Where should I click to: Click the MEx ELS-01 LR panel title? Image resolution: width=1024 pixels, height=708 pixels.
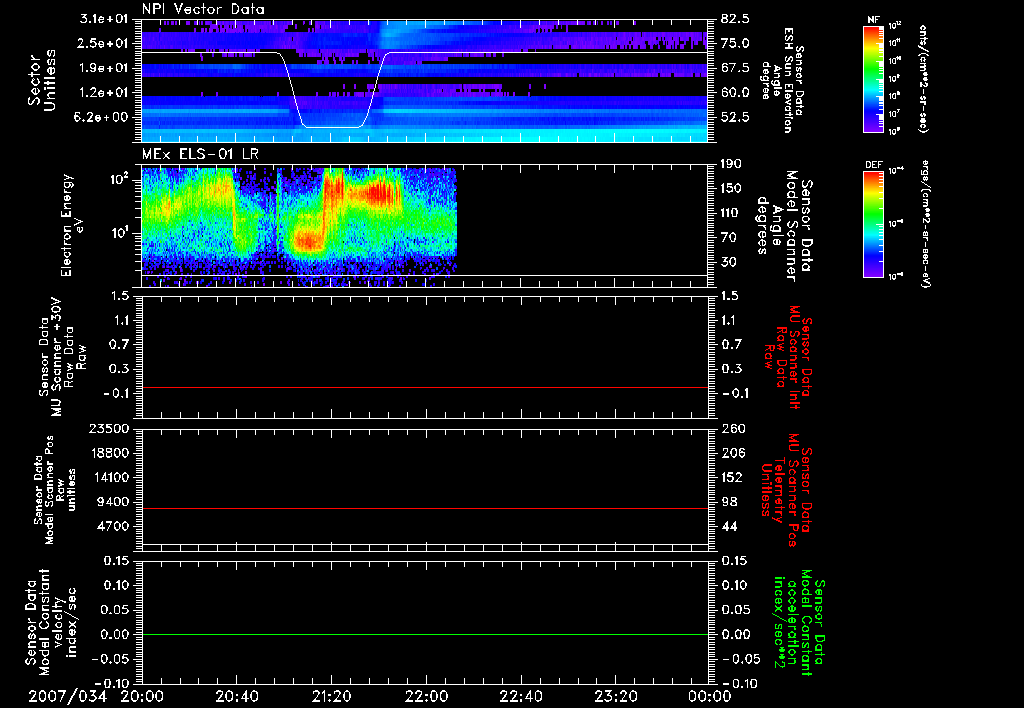click(199, 155)
